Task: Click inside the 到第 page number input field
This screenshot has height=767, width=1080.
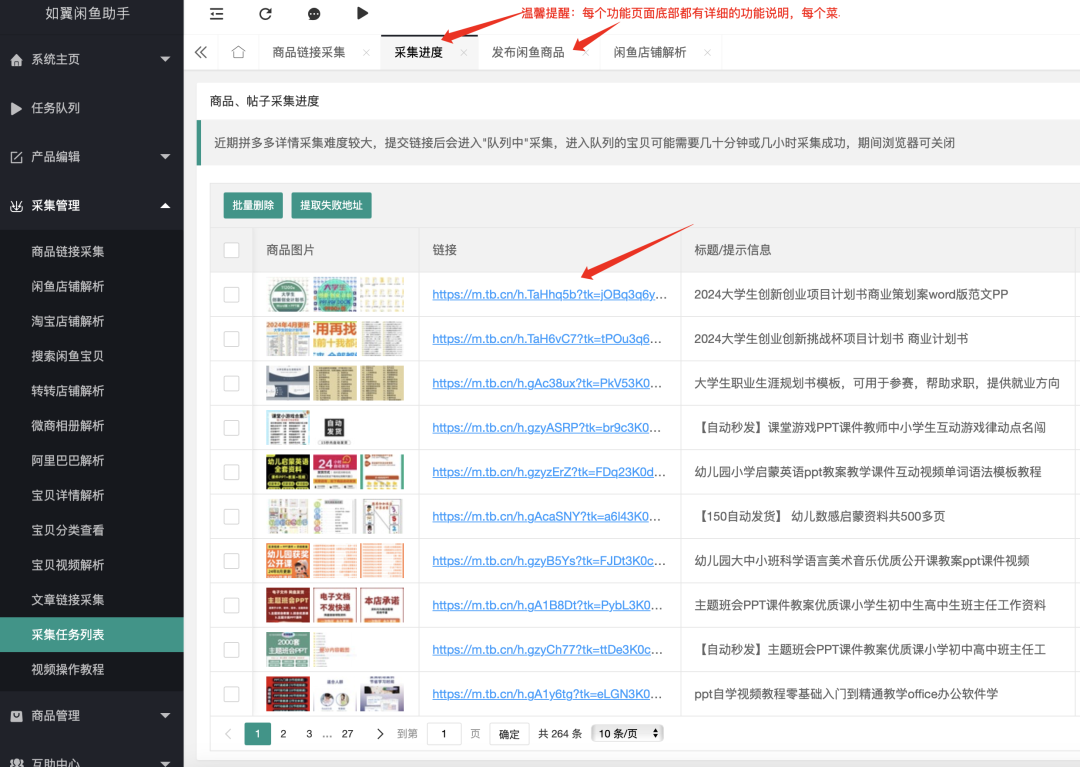Action: pyautogui.click(x=443, y=733)
